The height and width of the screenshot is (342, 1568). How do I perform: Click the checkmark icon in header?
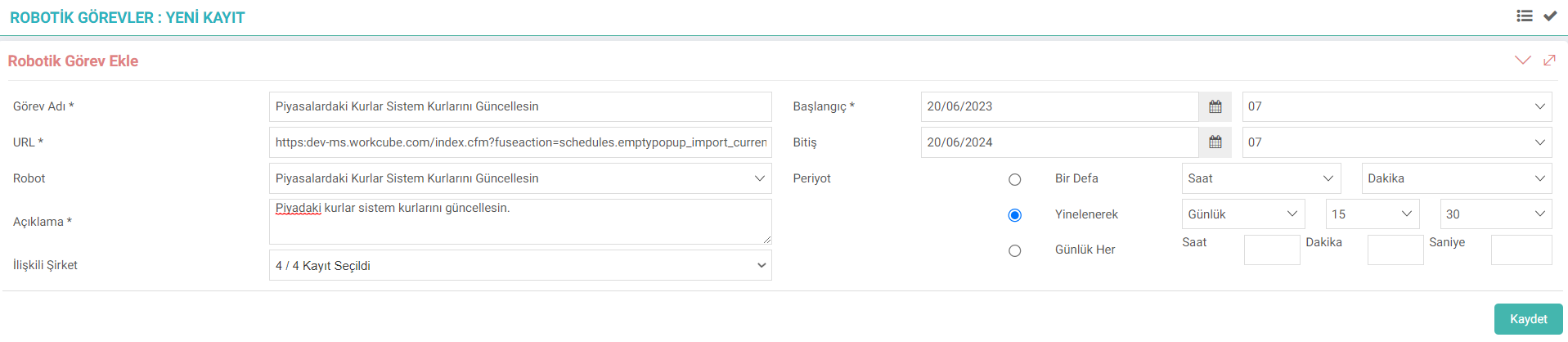click(x=1550, y=16)
